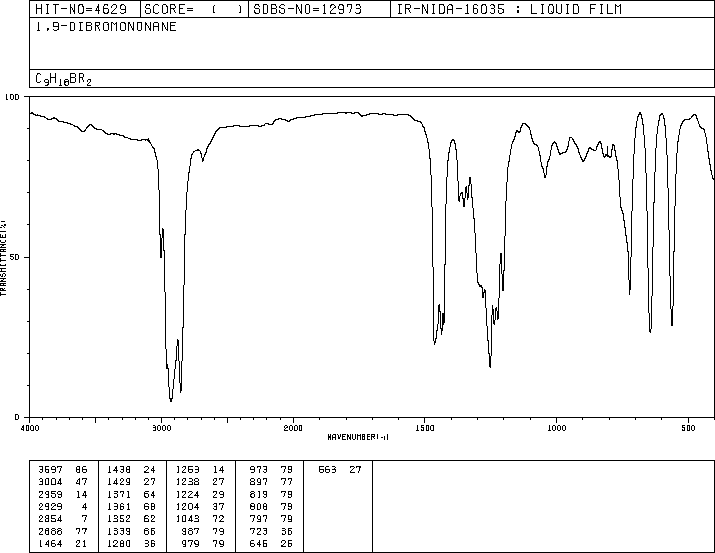Click the 1371 wavenumber in the peak table
Screen dimensions: 715x553
click(x=119, y=494)
